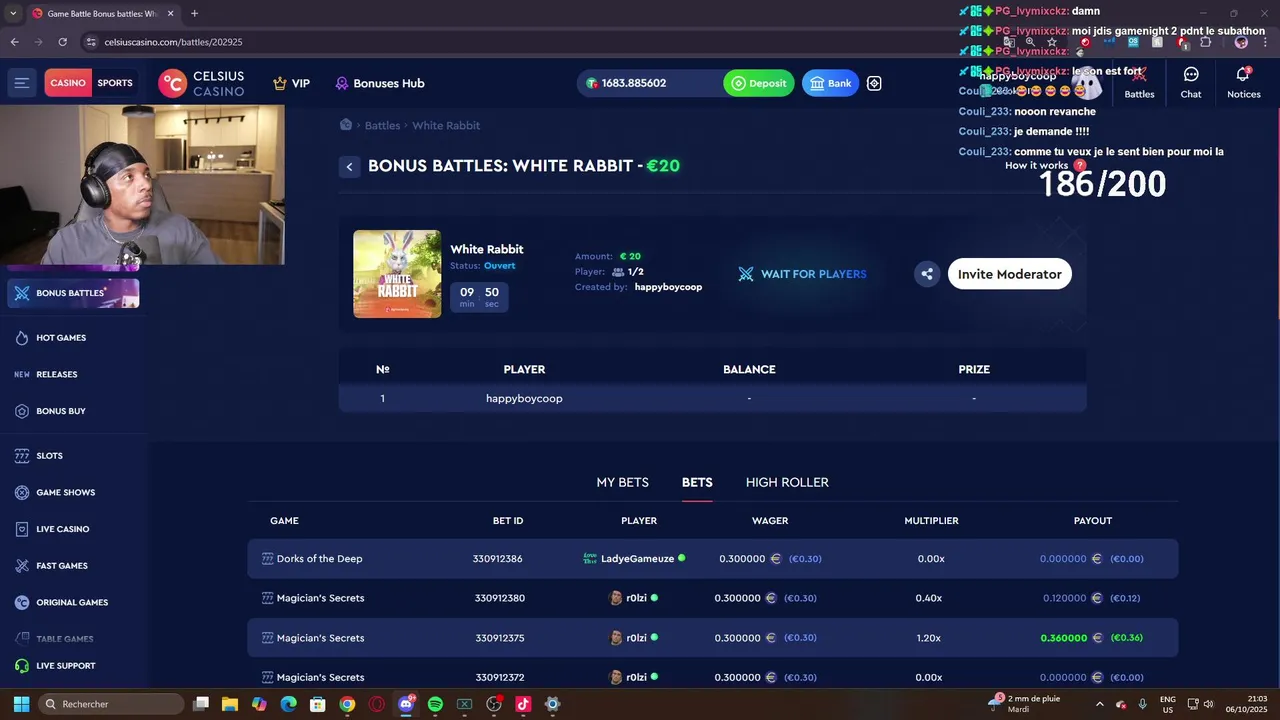Click the share battle icon
Image resolution: width=1280 pixels, height=720 pixels.
(x=927, y=274)
